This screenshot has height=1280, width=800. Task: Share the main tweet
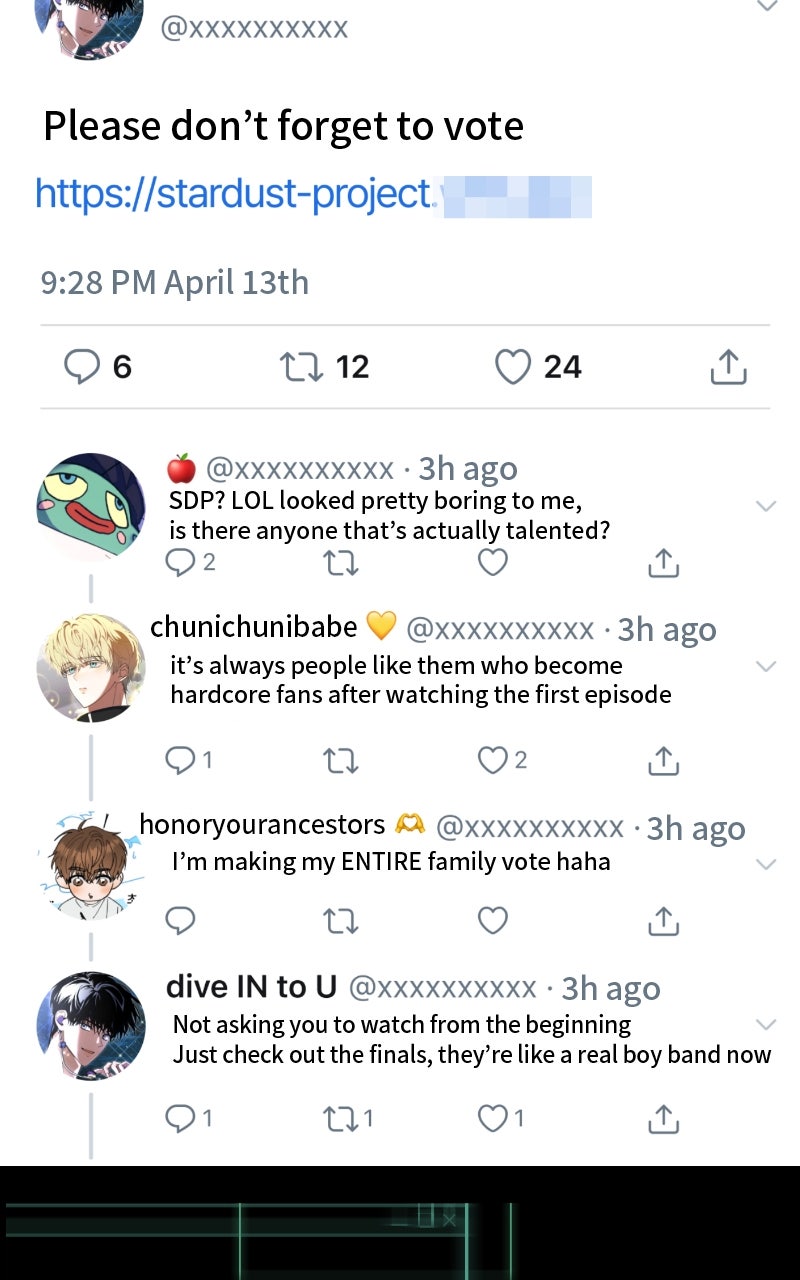coord(728,368)
